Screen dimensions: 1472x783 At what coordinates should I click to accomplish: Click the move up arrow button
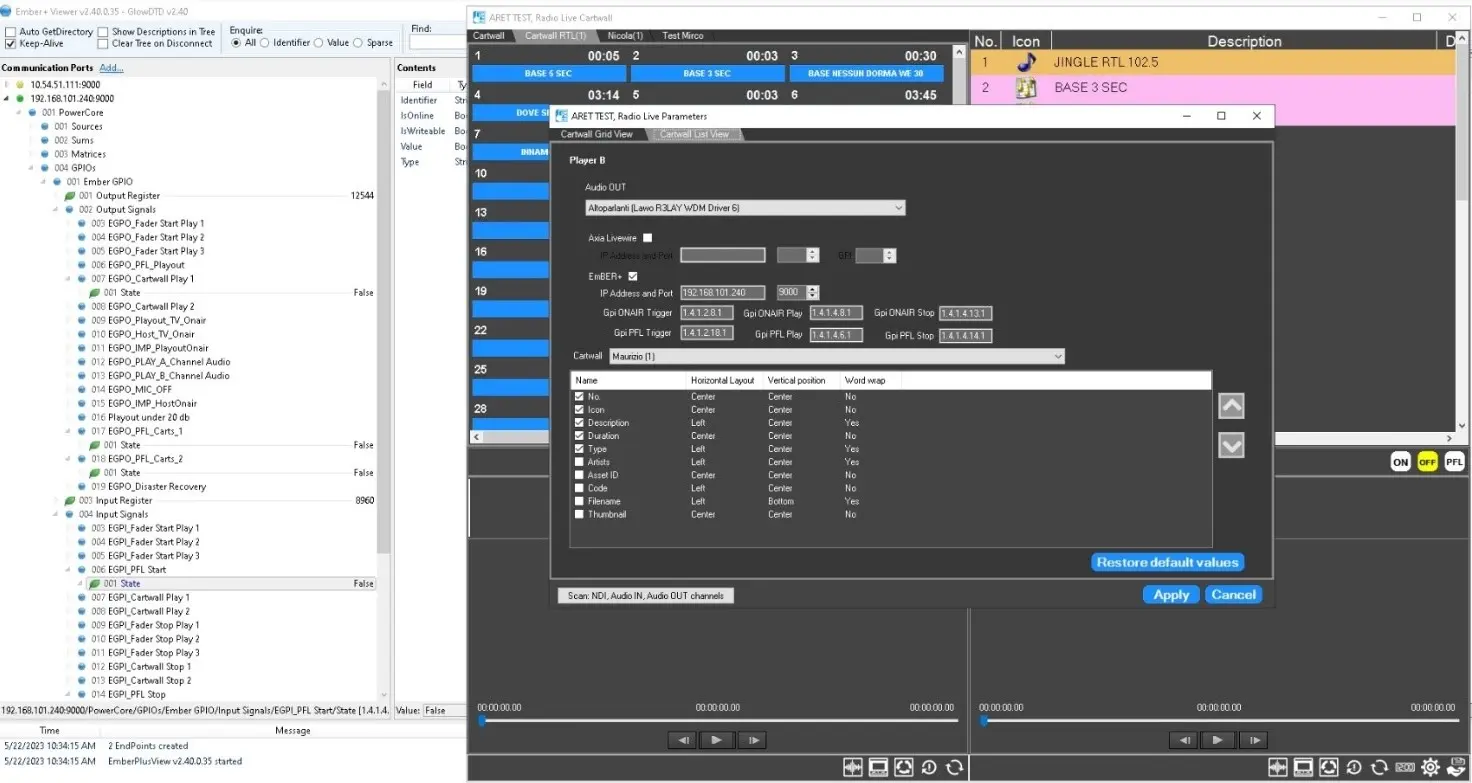pyautogui.click(x=1231, y=406)
